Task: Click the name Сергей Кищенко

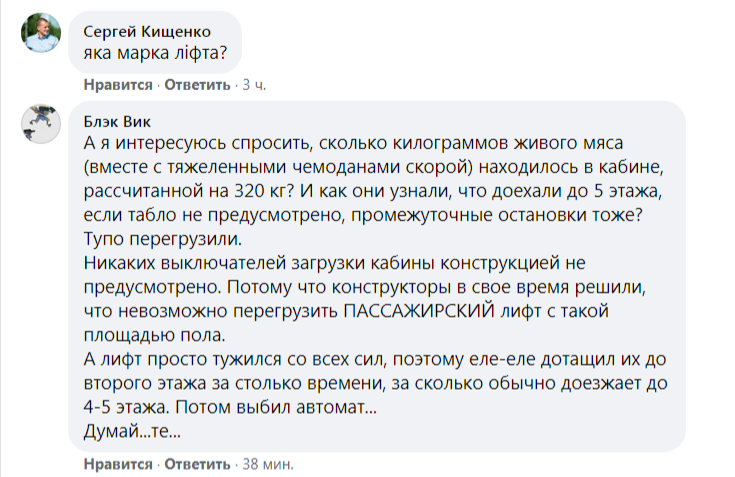Action: pos(142,30)
